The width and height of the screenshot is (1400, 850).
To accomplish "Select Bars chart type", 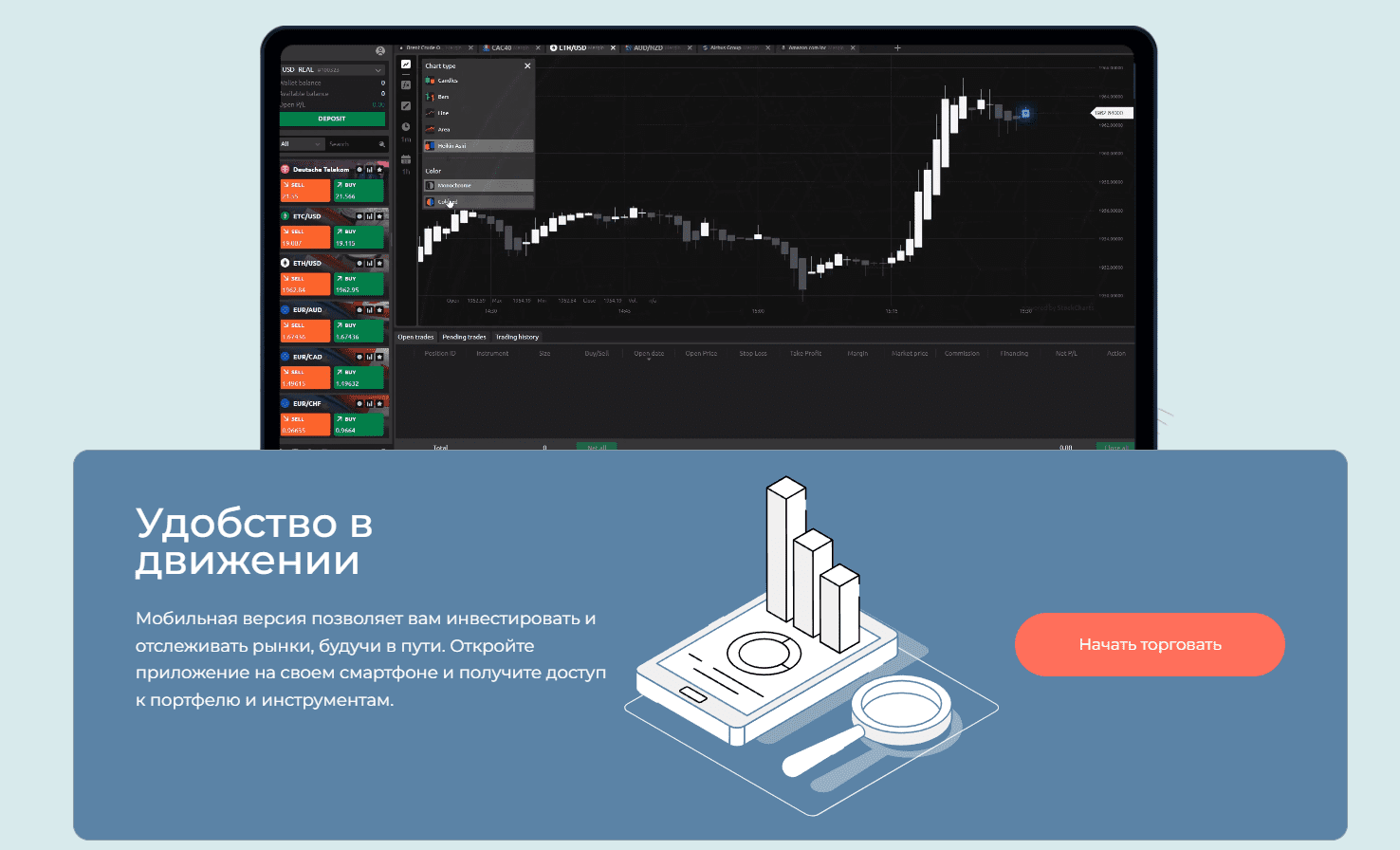I will tap(478, 97).
